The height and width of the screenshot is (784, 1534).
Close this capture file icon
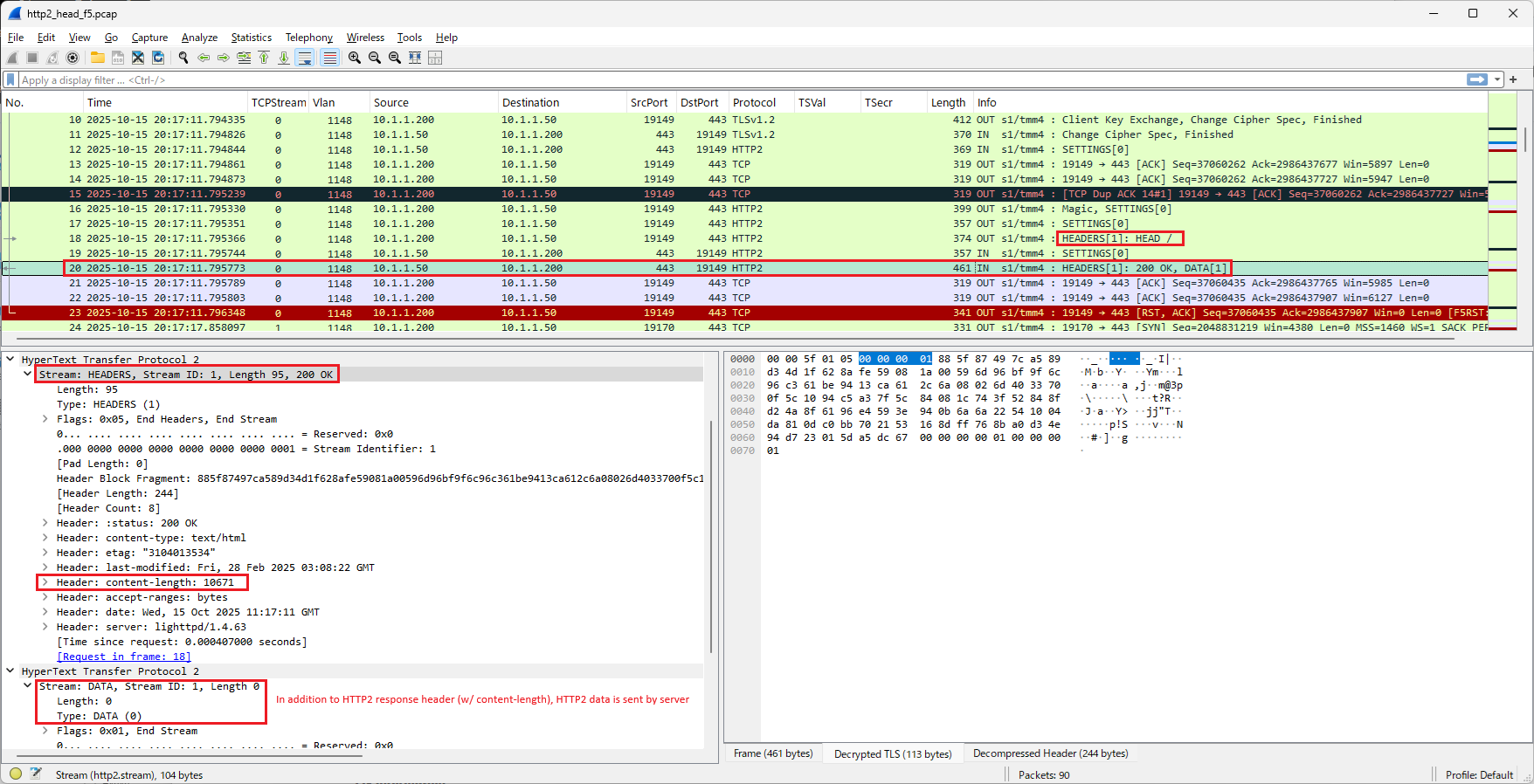pos(138,58)
